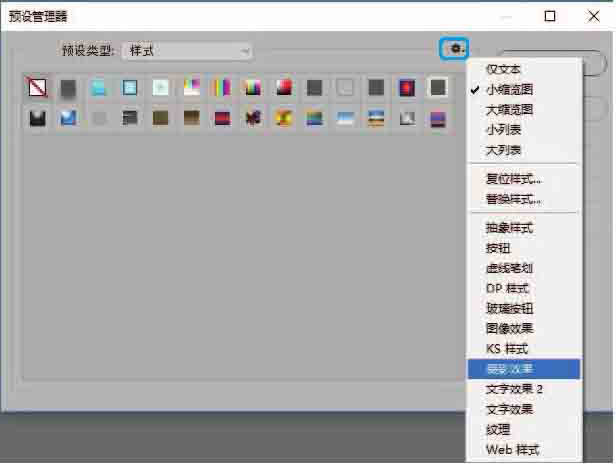Select the yellow-orange swirl style thumbnail
This screenshot has width=616, height=464.
[x=284, y=118]
